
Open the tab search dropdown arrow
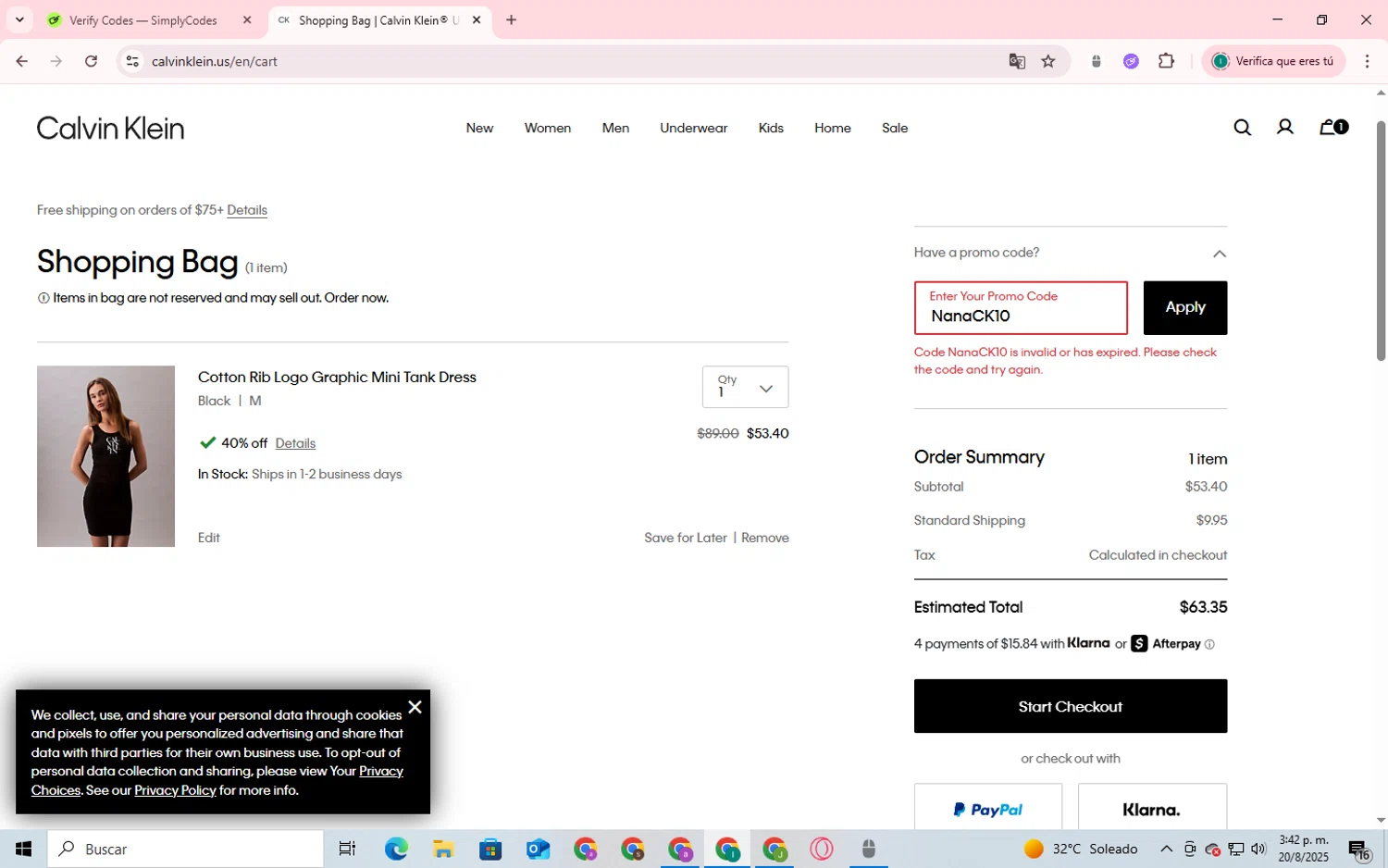pyautogui.click(x=19, y=19)
